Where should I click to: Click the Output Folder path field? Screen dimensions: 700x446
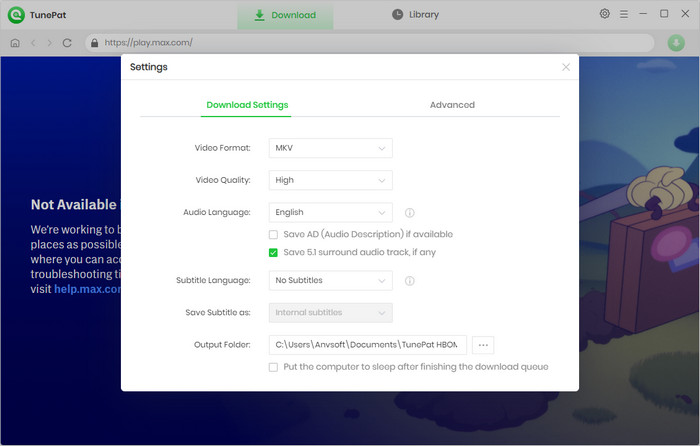tap(367, 345)
